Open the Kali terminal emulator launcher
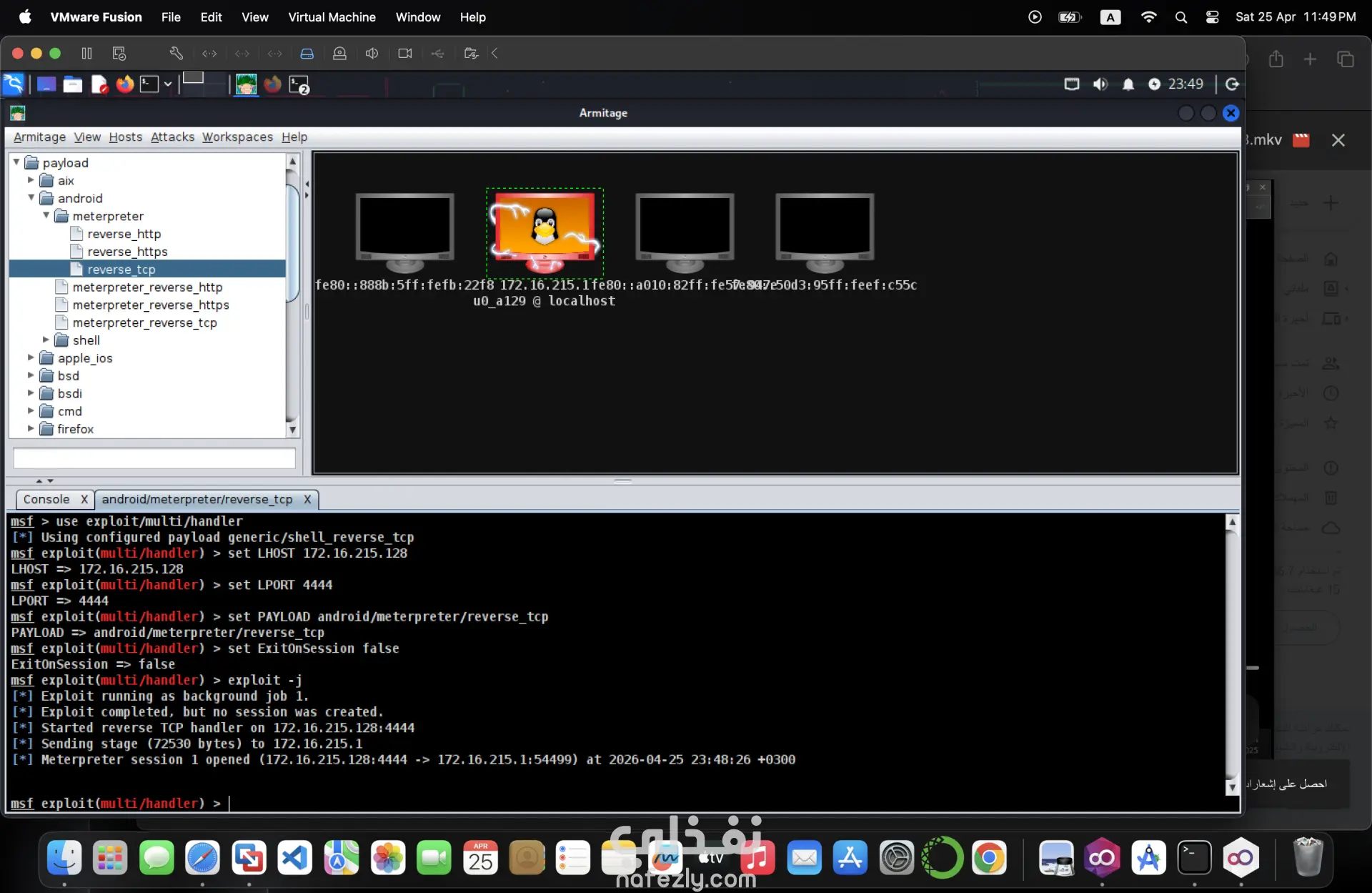The image size is (1372, 893). (x=149, y=84)
